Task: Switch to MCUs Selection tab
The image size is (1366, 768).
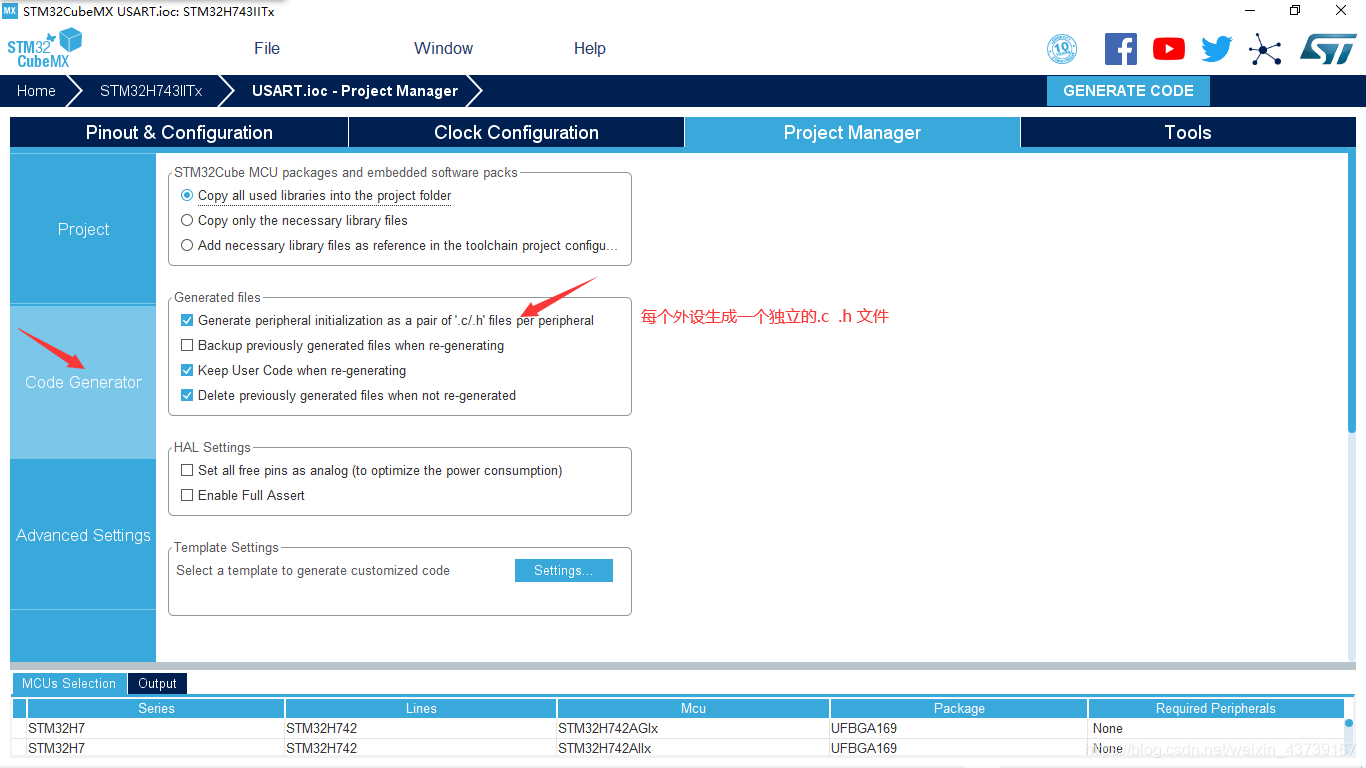Action: pos(69,683)
